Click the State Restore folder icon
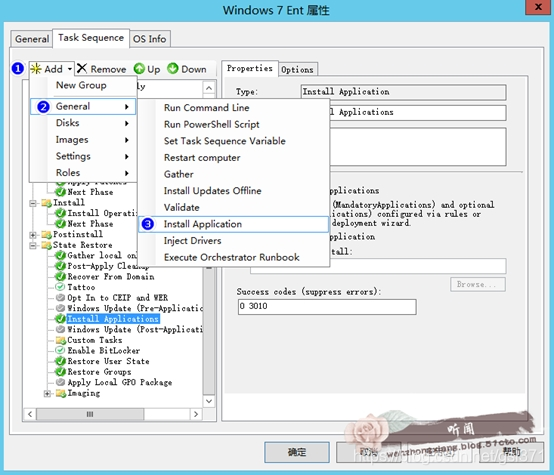This screenshot has height=475, width=554. [46, 245]
